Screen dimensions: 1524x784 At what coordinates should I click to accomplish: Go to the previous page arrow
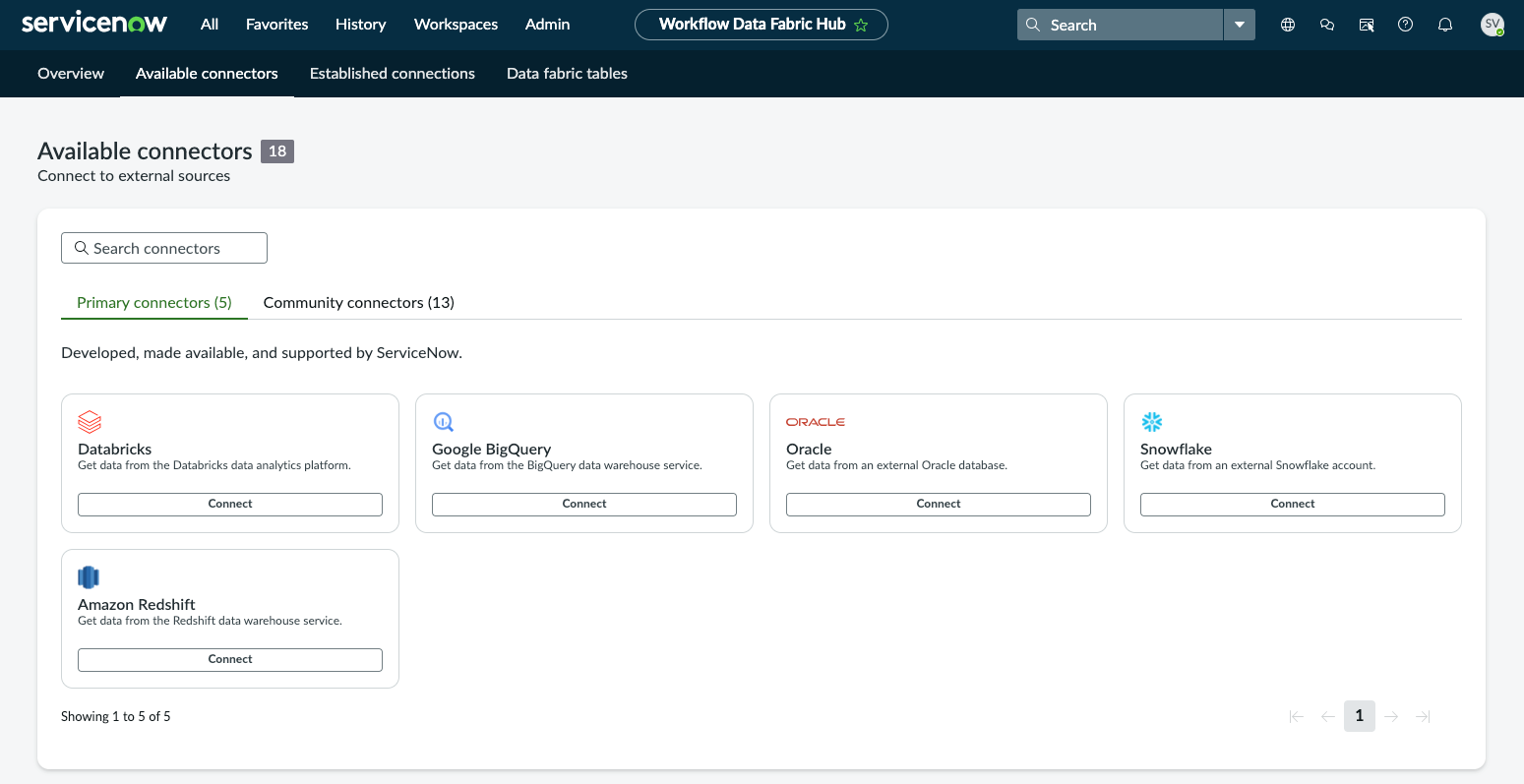[1328, 716]
